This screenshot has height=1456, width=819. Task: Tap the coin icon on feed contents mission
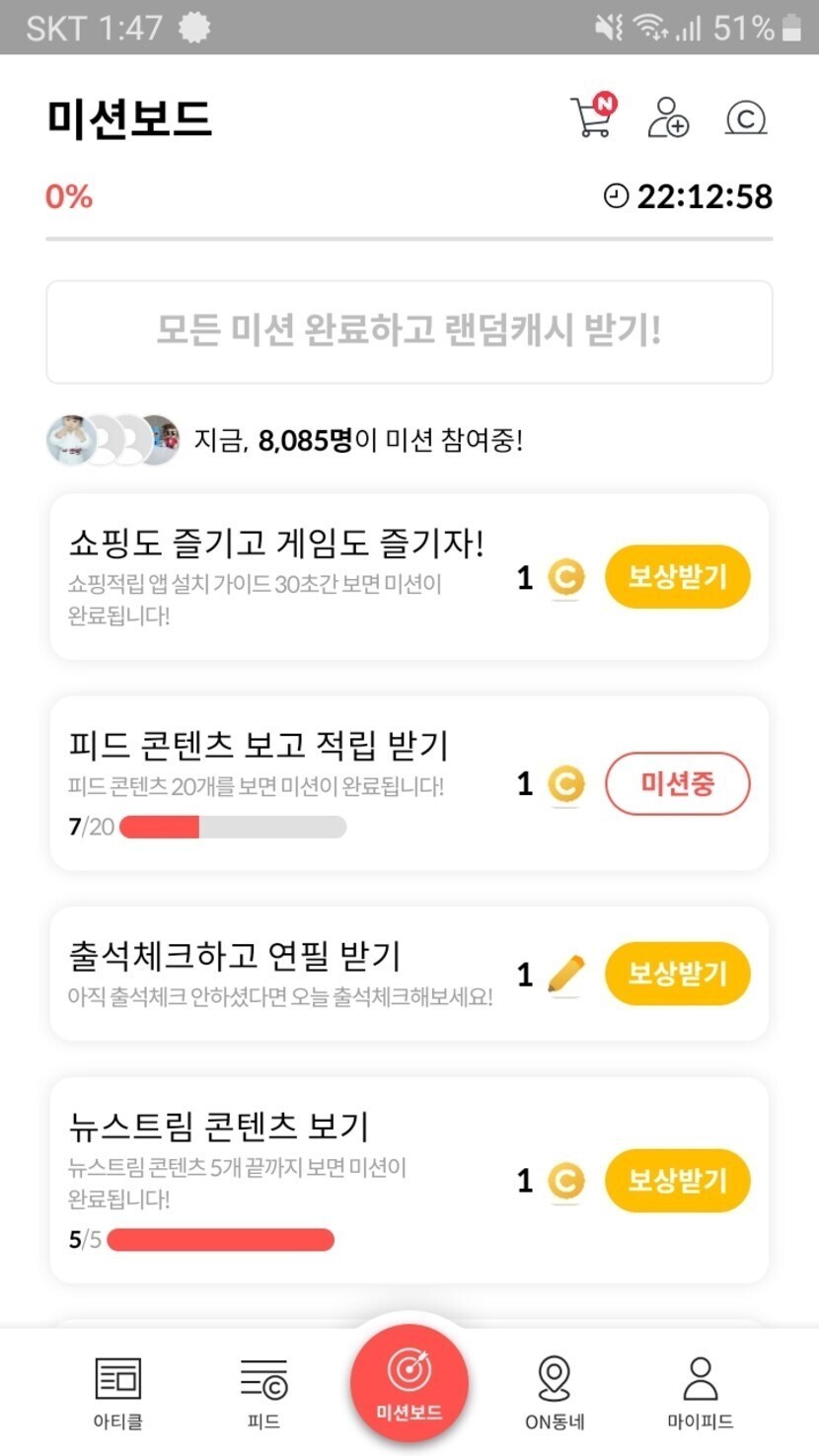click(565, 784)
